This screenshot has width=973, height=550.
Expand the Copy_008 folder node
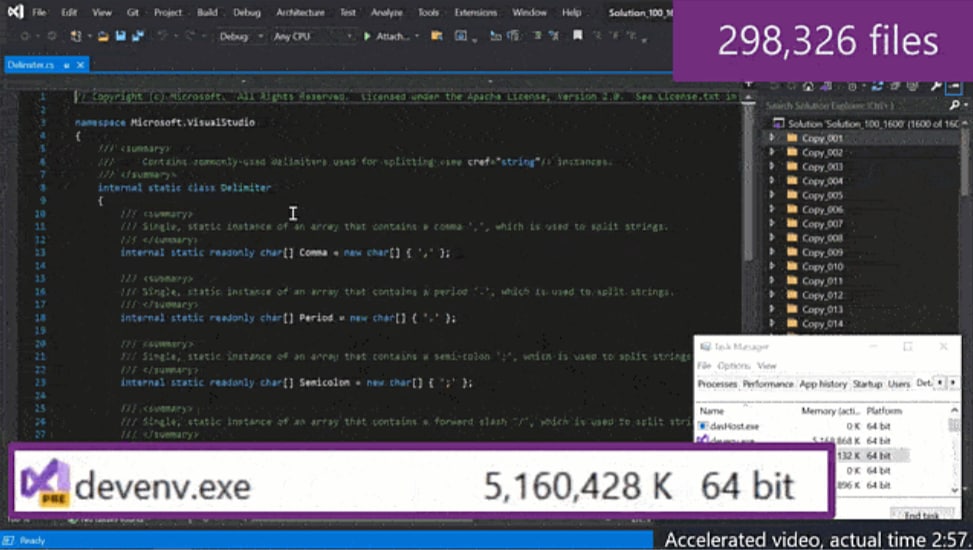(x=772, y=238)
